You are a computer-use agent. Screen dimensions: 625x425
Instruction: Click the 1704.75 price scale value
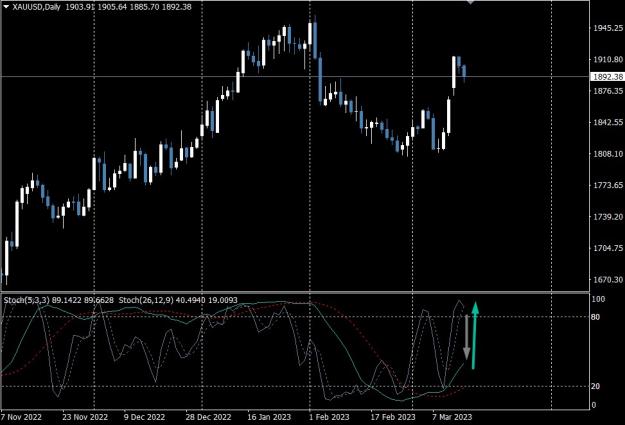tap(608, 248)
